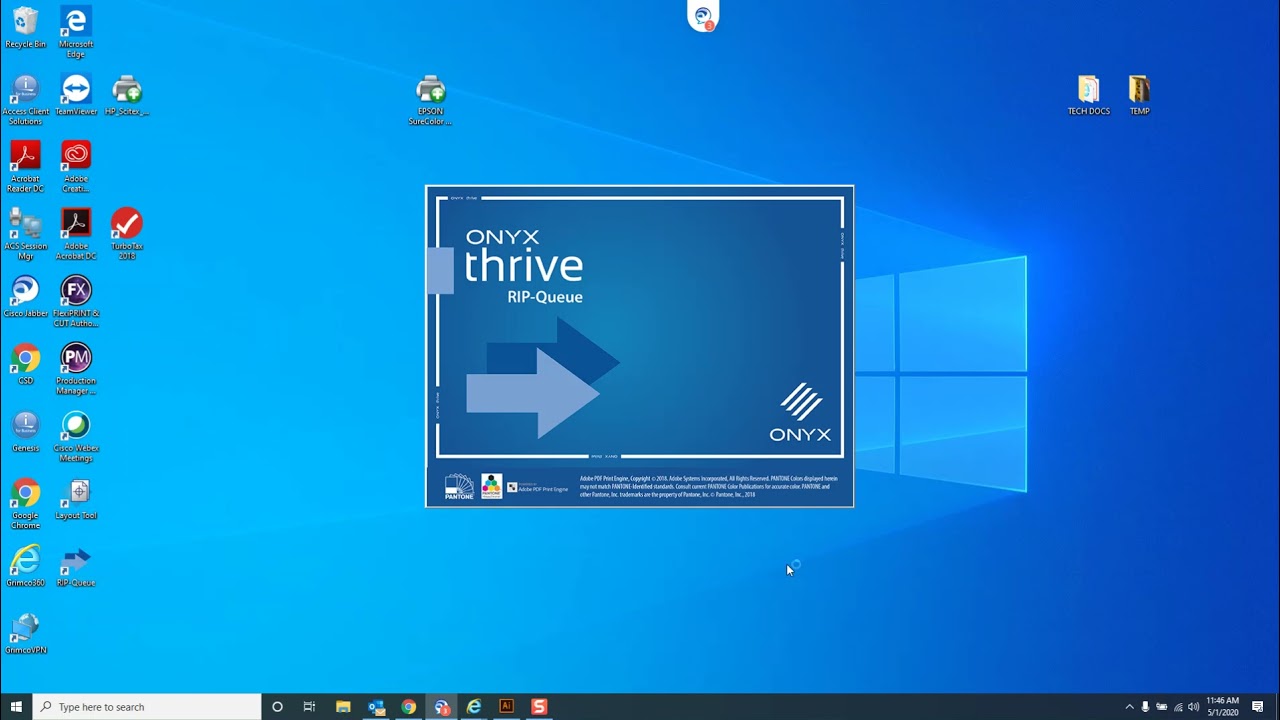Open File Explorer from the taskbar
Screen dimensions: 1280x720
[343, 707]
